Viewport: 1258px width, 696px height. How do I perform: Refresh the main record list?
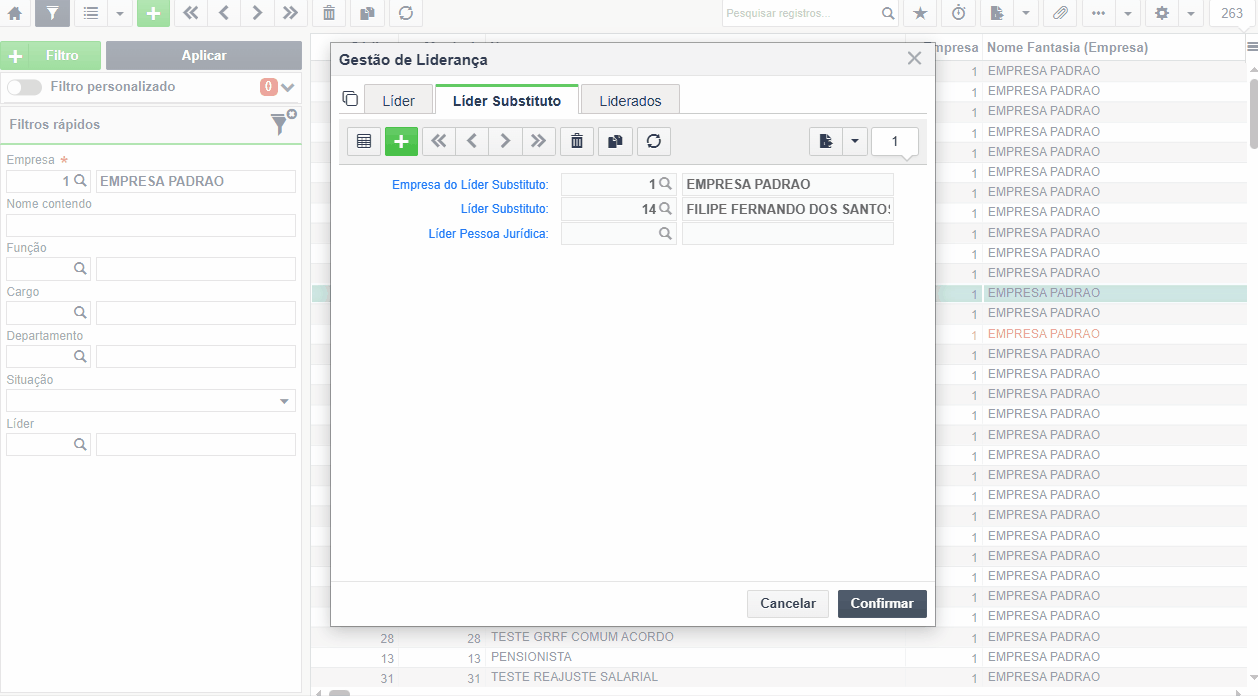click(405, 13)
